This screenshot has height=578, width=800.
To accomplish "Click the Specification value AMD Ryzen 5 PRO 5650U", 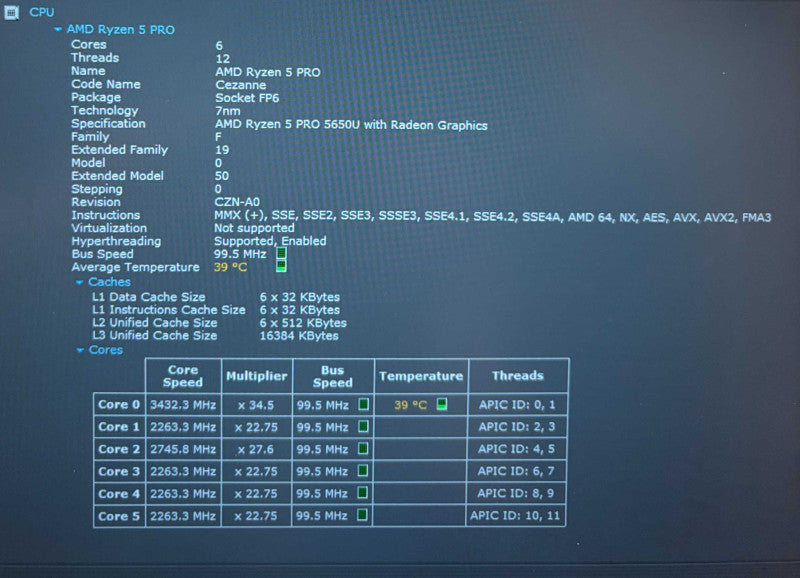I will (351, 124).
